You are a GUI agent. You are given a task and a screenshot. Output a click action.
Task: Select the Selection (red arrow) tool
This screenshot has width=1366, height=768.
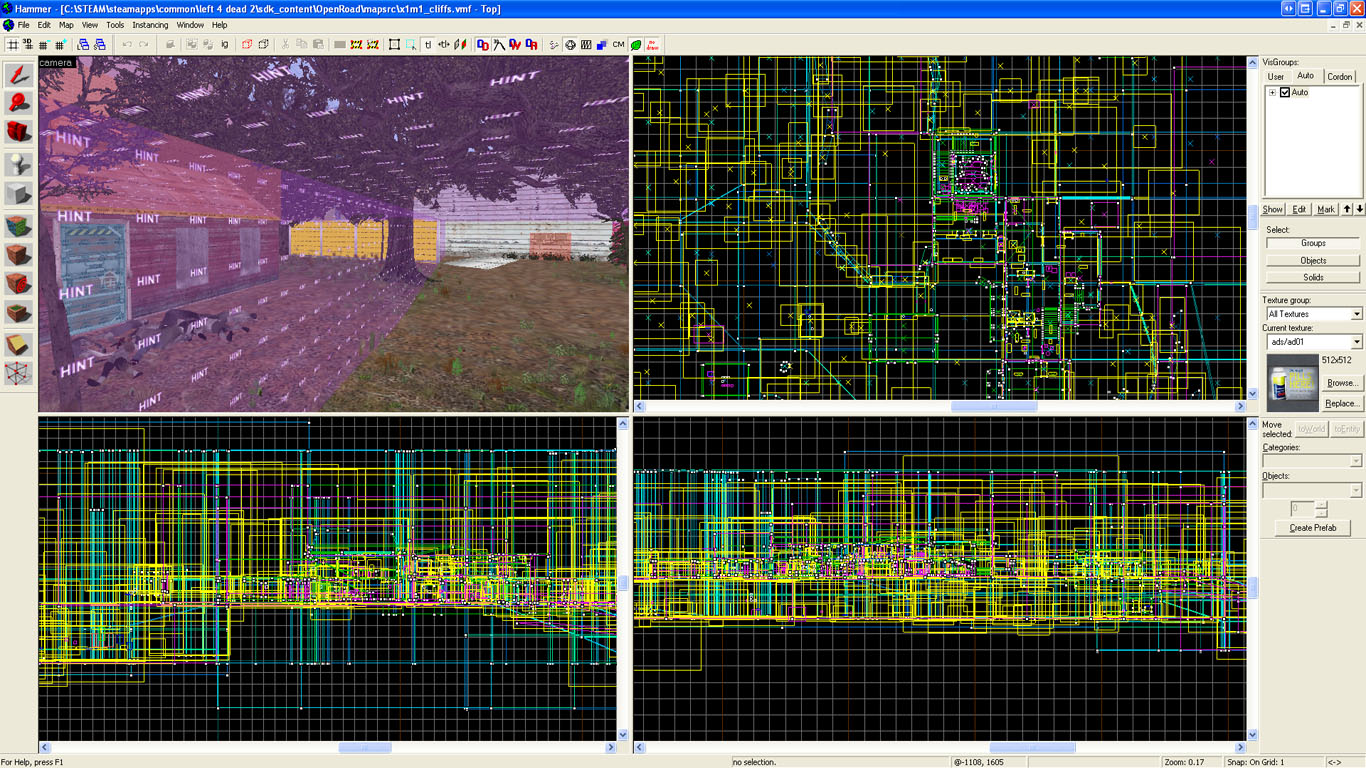(20, 75)
